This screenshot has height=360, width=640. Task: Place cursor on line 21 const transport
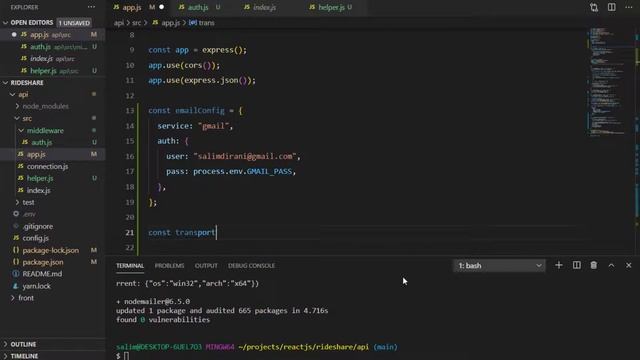181,232
